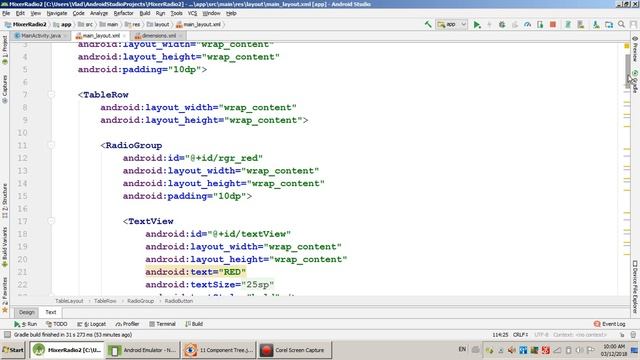
Task: Open the Refactor menu
Action: pyautogui.click(x=124, y=13)
